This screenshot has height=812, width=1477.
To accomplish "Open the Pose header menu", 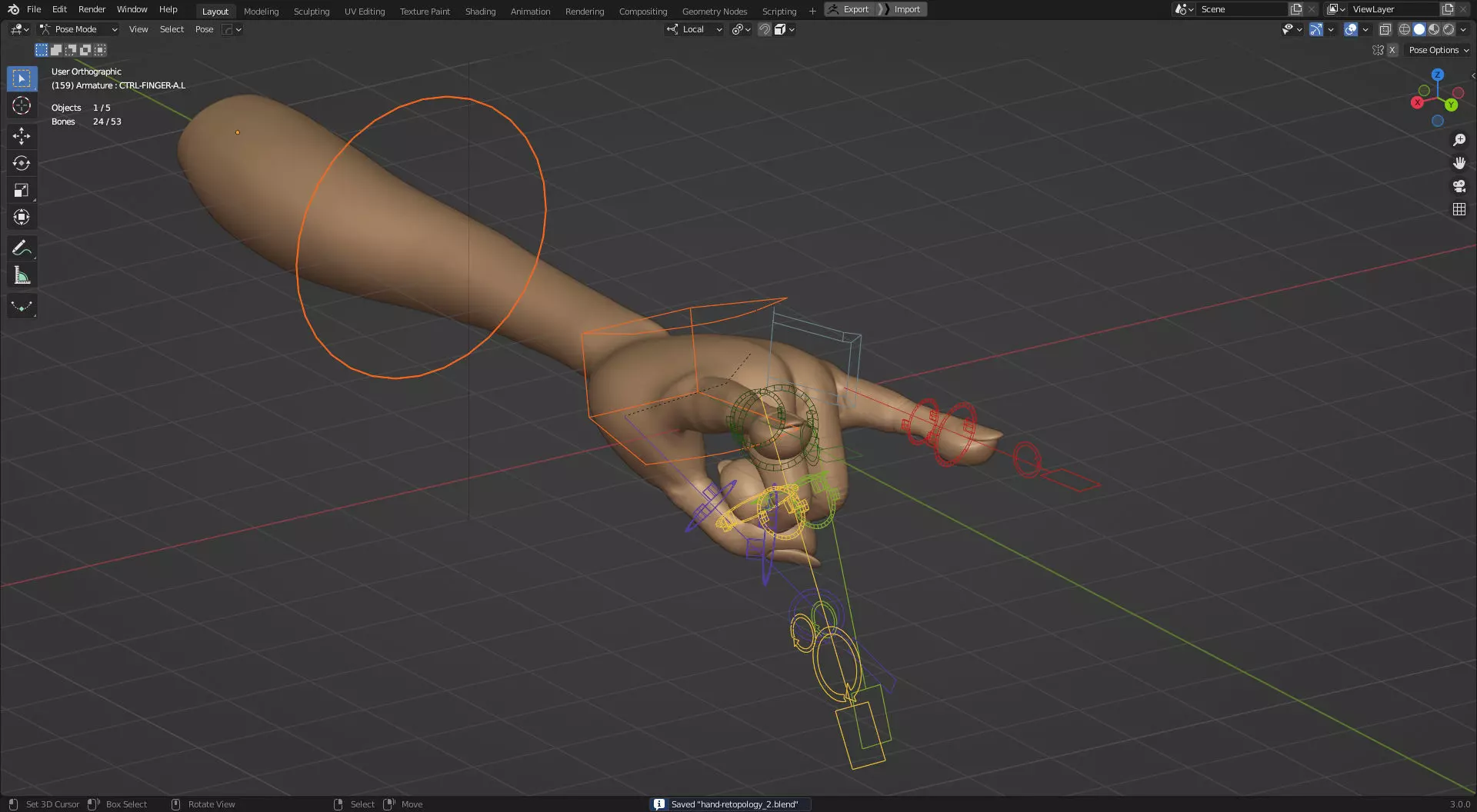I will (204, 29).
